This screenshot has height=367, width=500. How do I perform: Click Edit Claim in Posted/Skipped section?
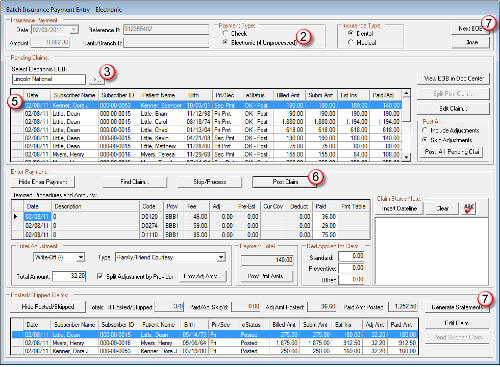(x=457, y=323)
